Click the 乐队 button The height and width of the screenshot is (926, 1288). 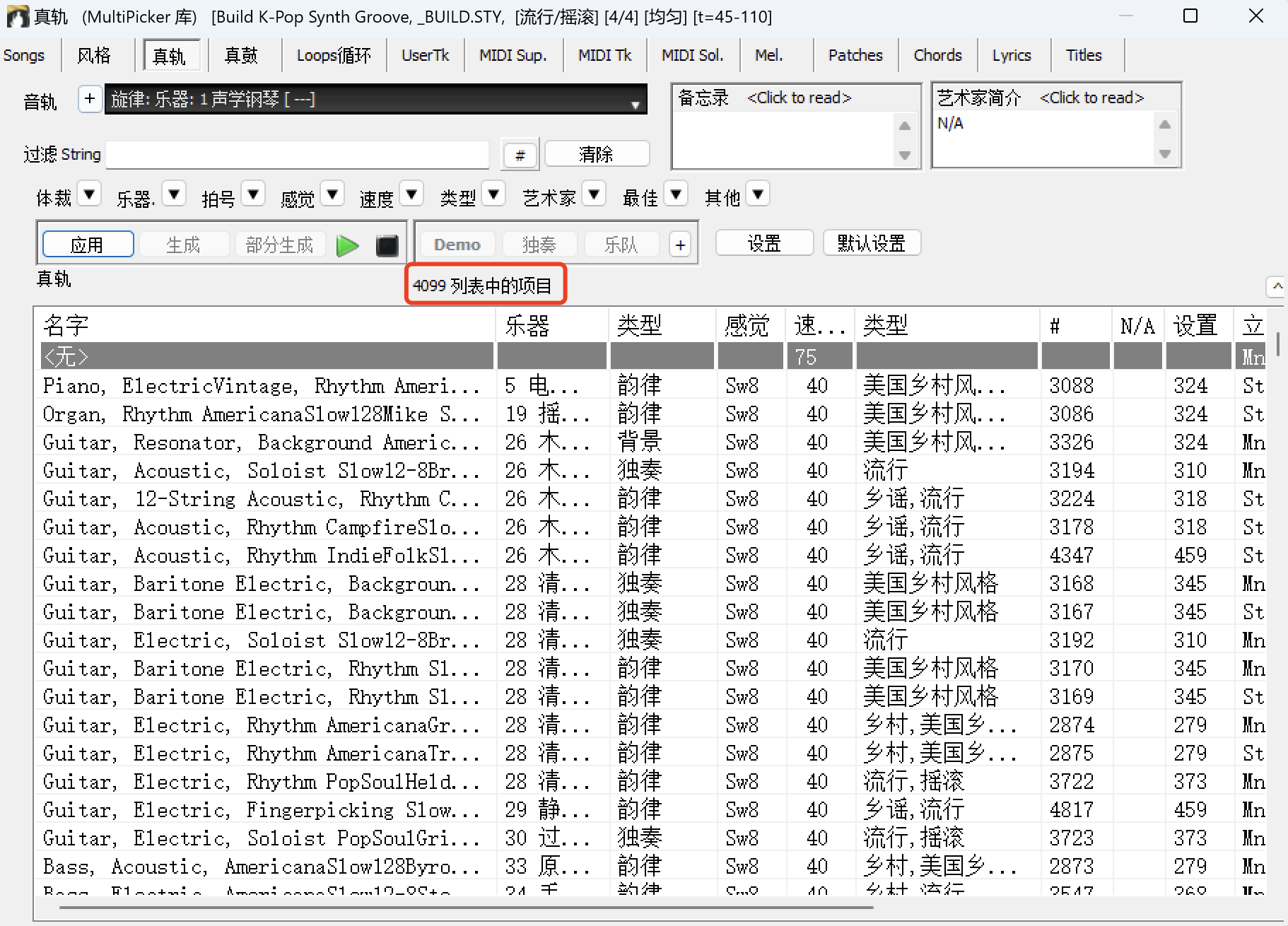click(621, 245)
